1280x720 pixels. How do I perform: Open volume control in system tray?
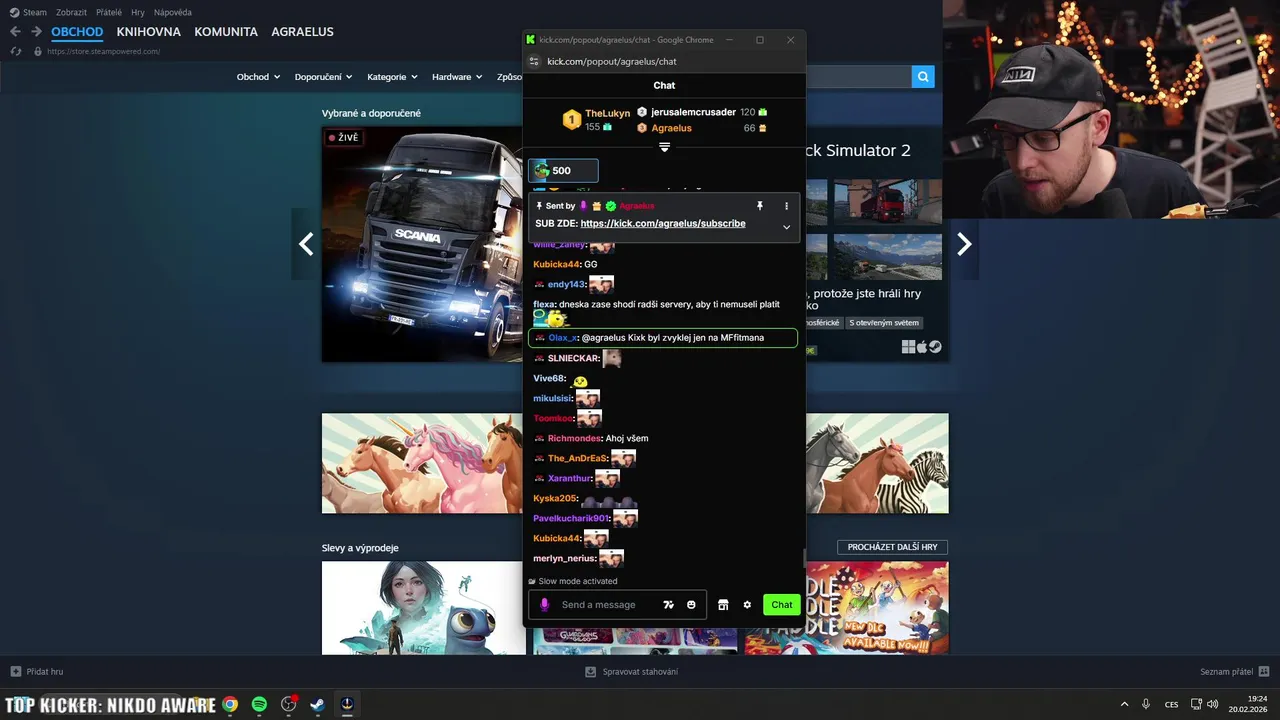(x=1213, y=704)
